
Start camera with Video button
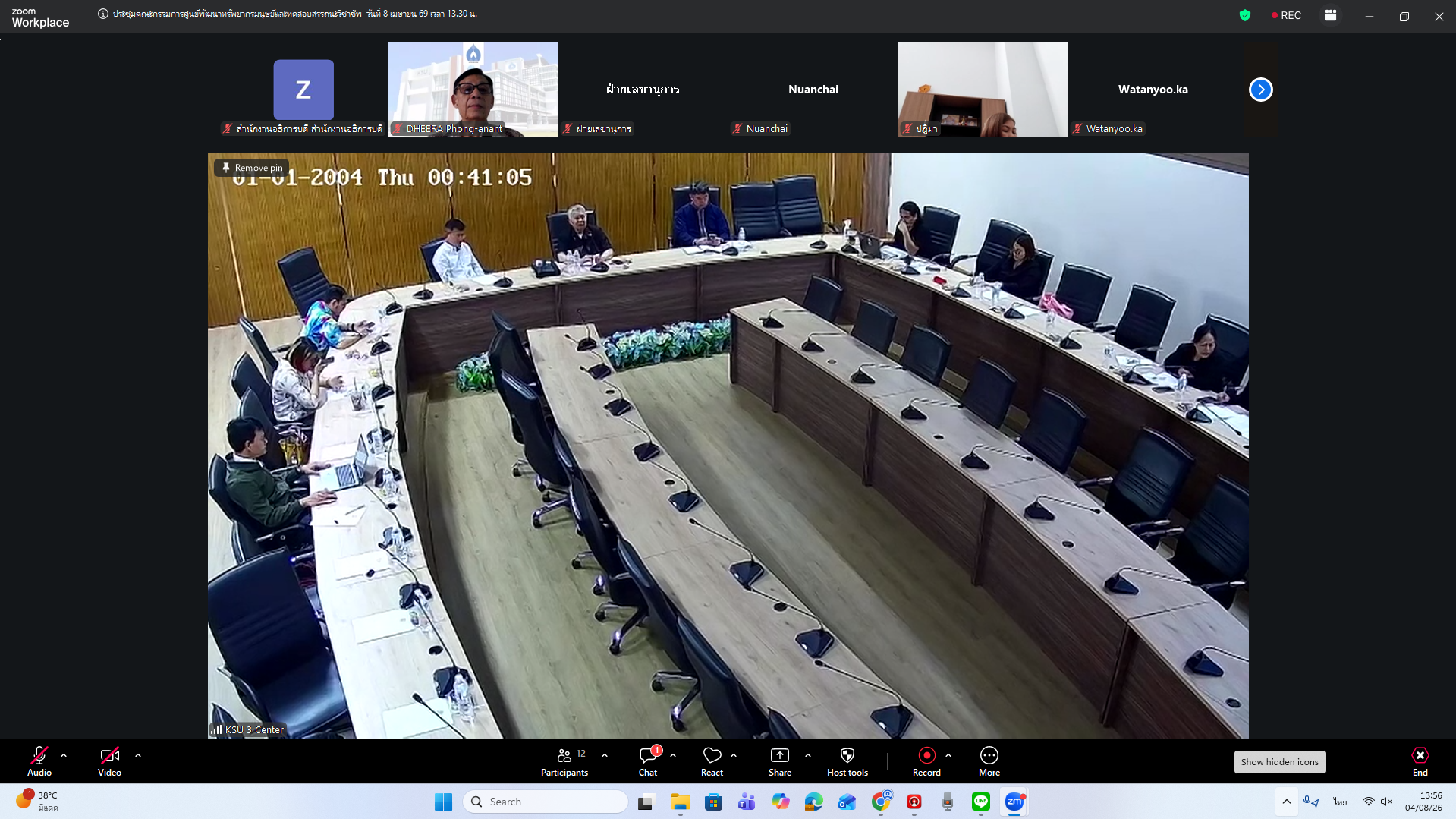tap(109, 761)
